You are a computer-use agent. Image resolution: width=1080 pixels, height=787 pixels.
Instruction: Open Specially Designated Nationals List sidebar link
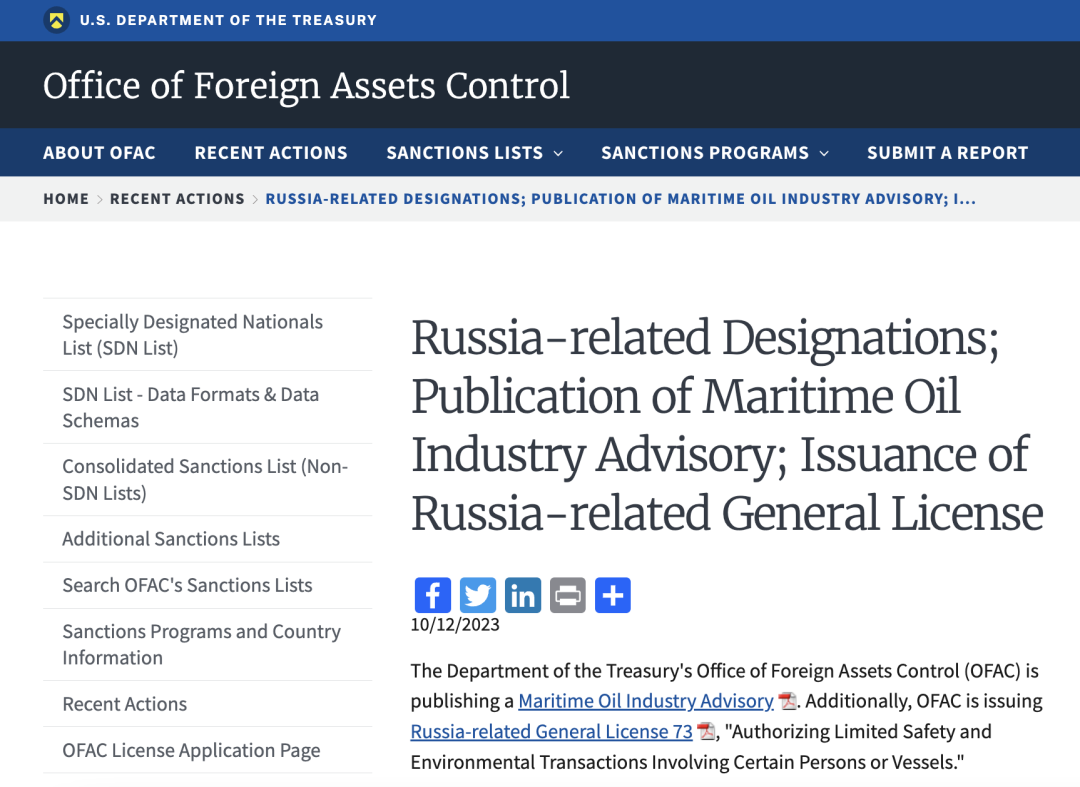pyautogui.click(x=207, y=335)
